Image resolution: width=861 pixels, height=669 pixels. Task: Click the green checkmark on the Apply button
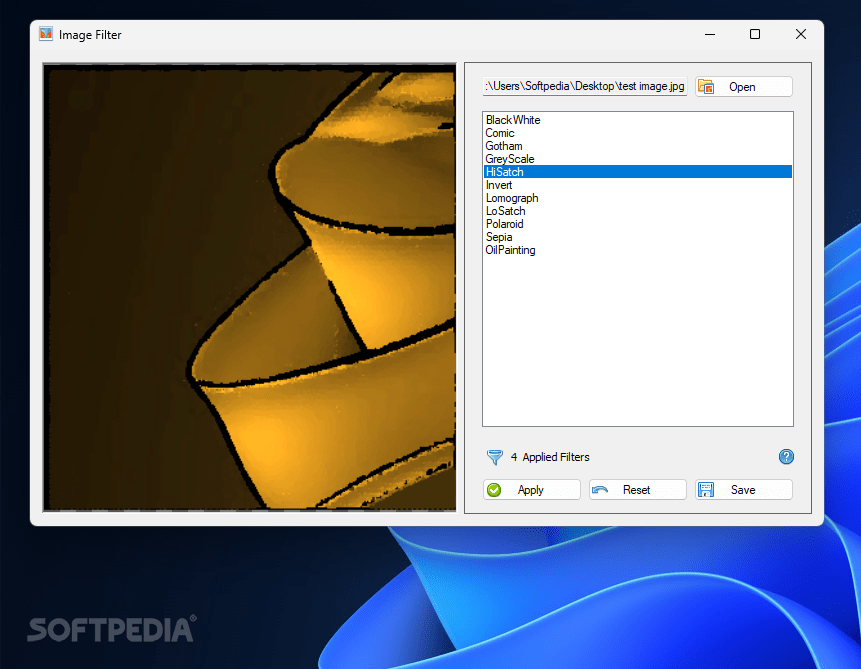pyautogui.click(x=494, y=489)
